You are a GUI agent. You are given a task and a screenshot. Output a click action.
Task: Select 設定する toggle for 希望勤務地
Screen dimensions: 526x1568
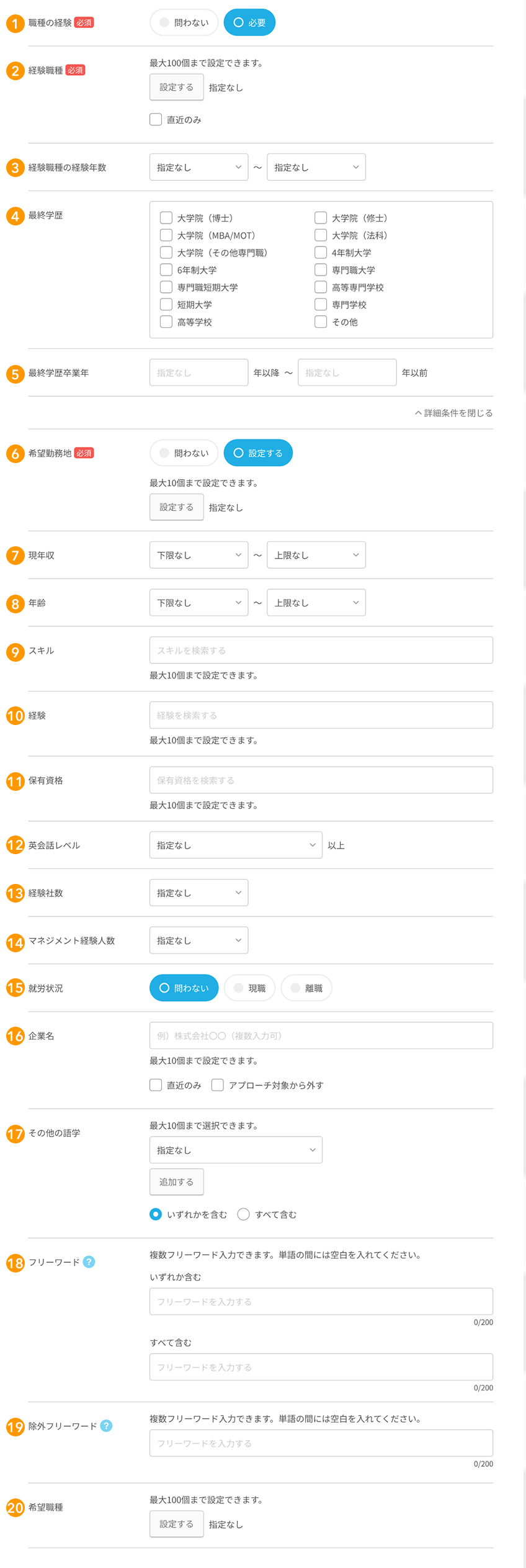click(x=258, y=453)
